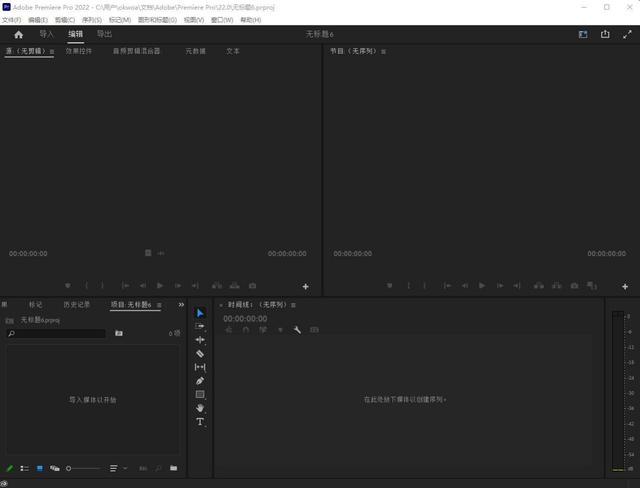Switch project panel to list view
This screenshot has height=488, width=640.
(25, 468)
